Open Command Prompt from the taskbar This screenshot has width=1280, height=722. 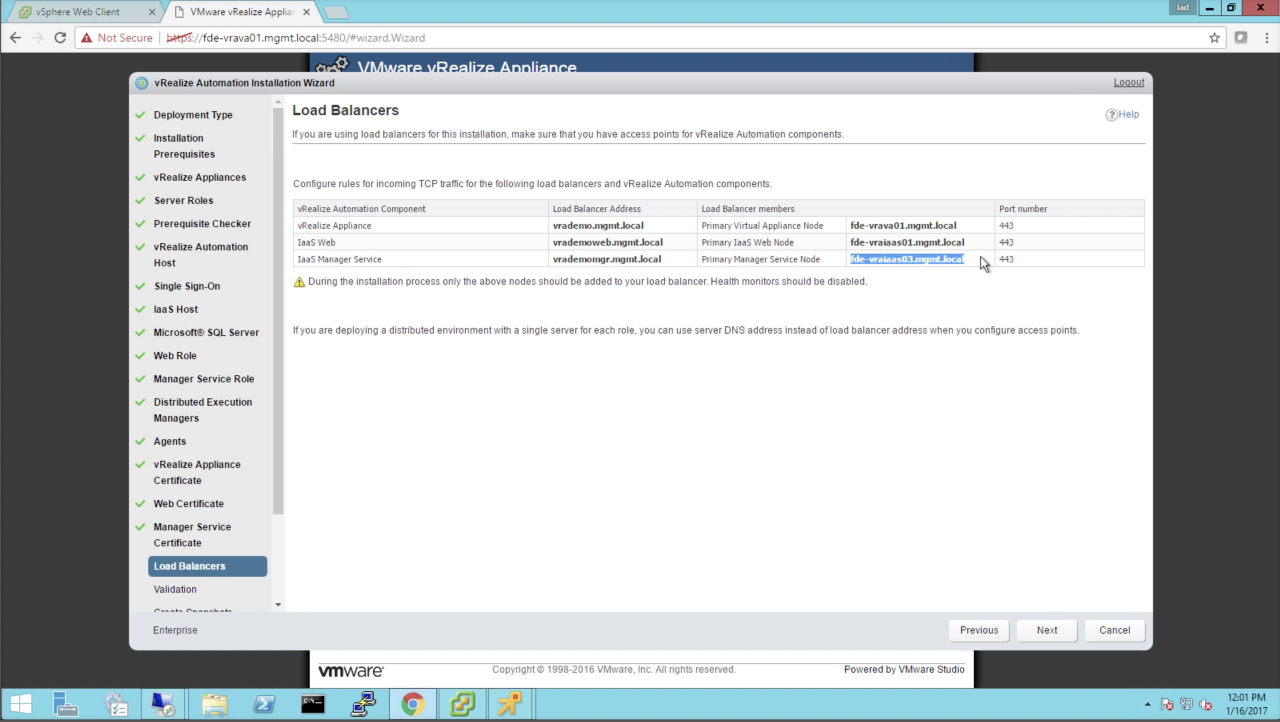313,704
